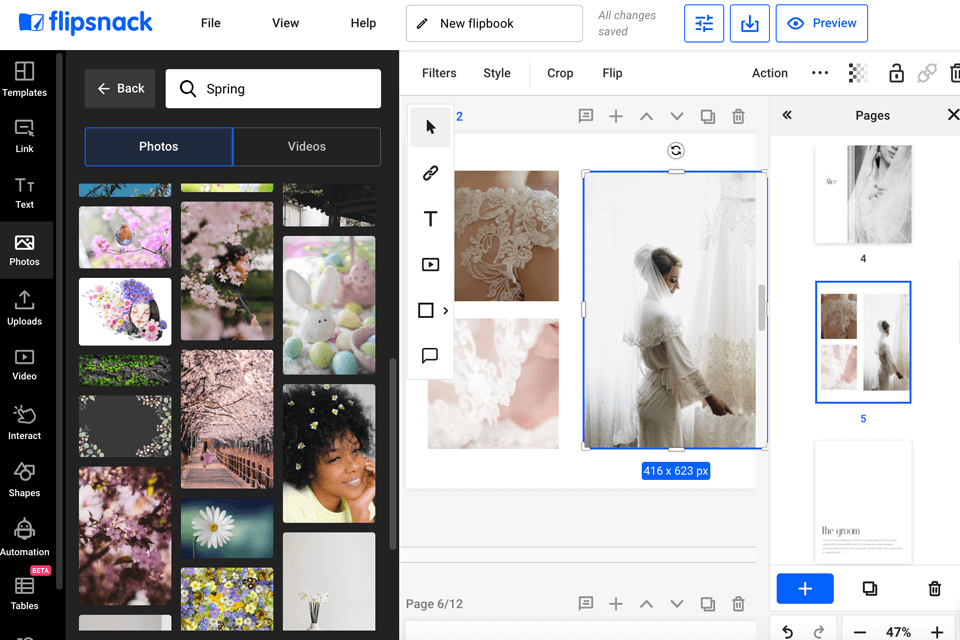Switch to the Videos tab

(306, 146)
